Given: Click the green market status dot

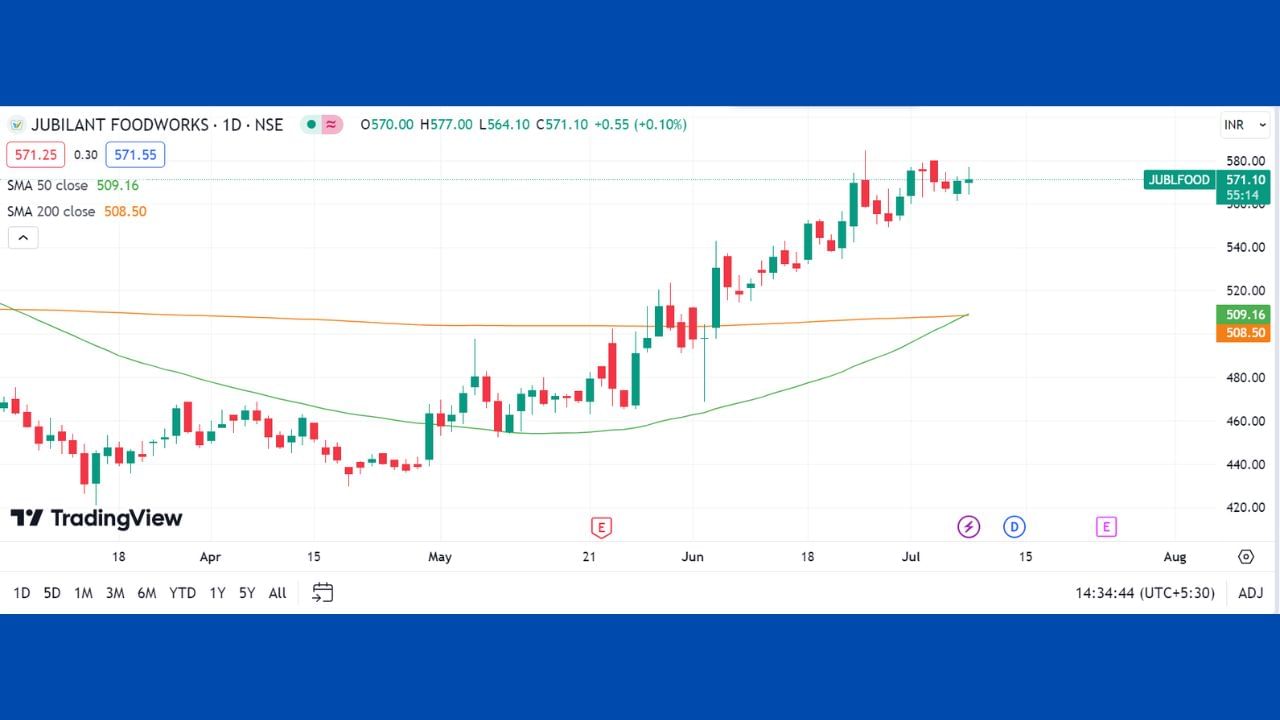Looking at the screenshot, I should click(312, 125).
